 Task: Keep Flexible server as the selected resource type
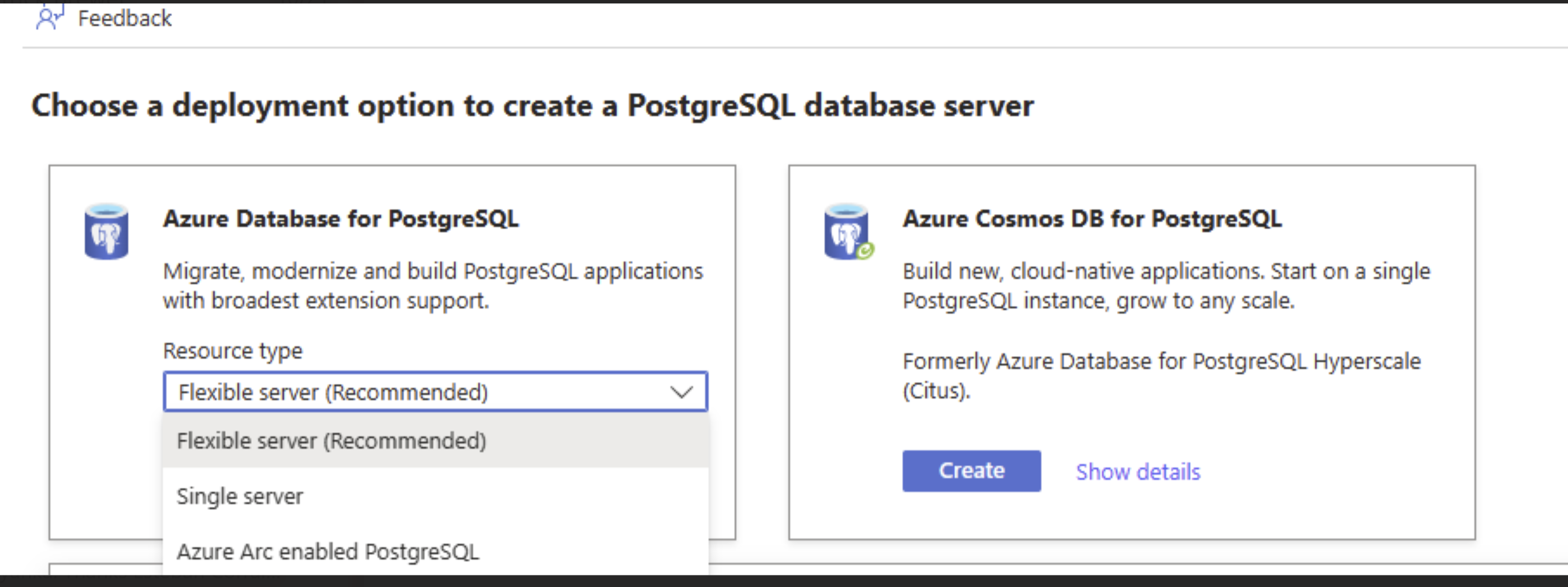point(332,440)
